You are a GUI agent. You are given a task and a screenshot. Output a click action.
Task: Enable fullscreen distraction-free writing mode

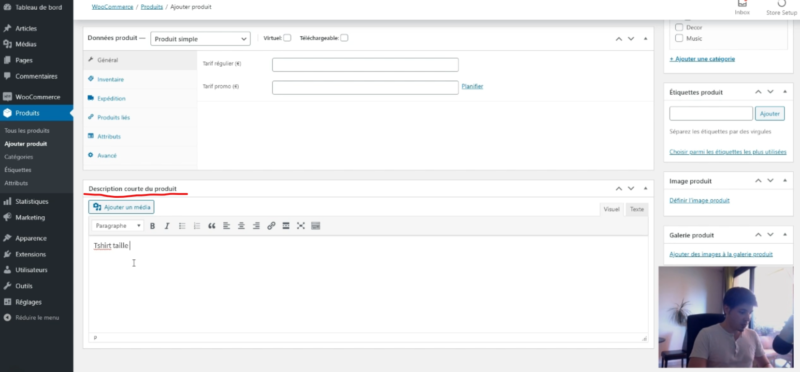(301, 226)
